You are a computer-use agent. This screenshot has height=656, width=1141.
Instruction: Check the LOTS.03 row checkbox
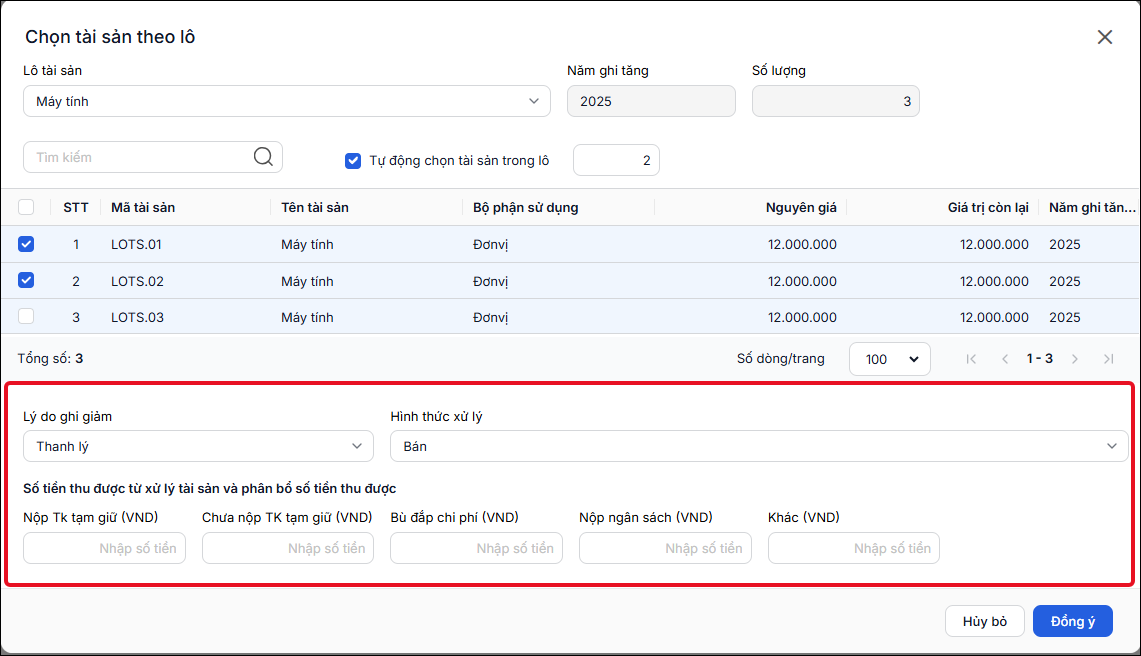[26, 317]
